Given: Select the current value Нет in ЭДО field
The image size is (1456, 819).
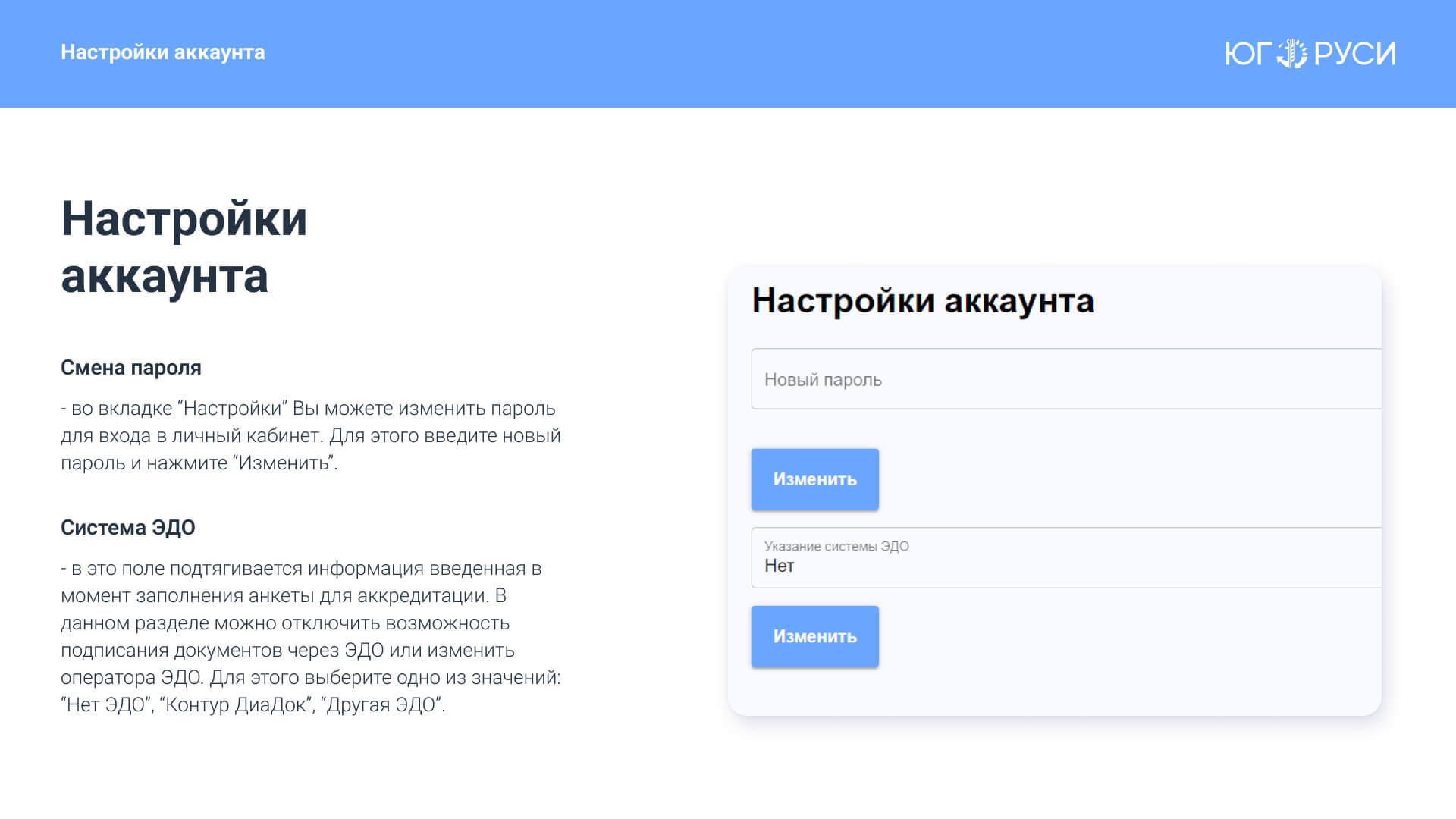Looking at the screenshot, I should click(779, 566).
